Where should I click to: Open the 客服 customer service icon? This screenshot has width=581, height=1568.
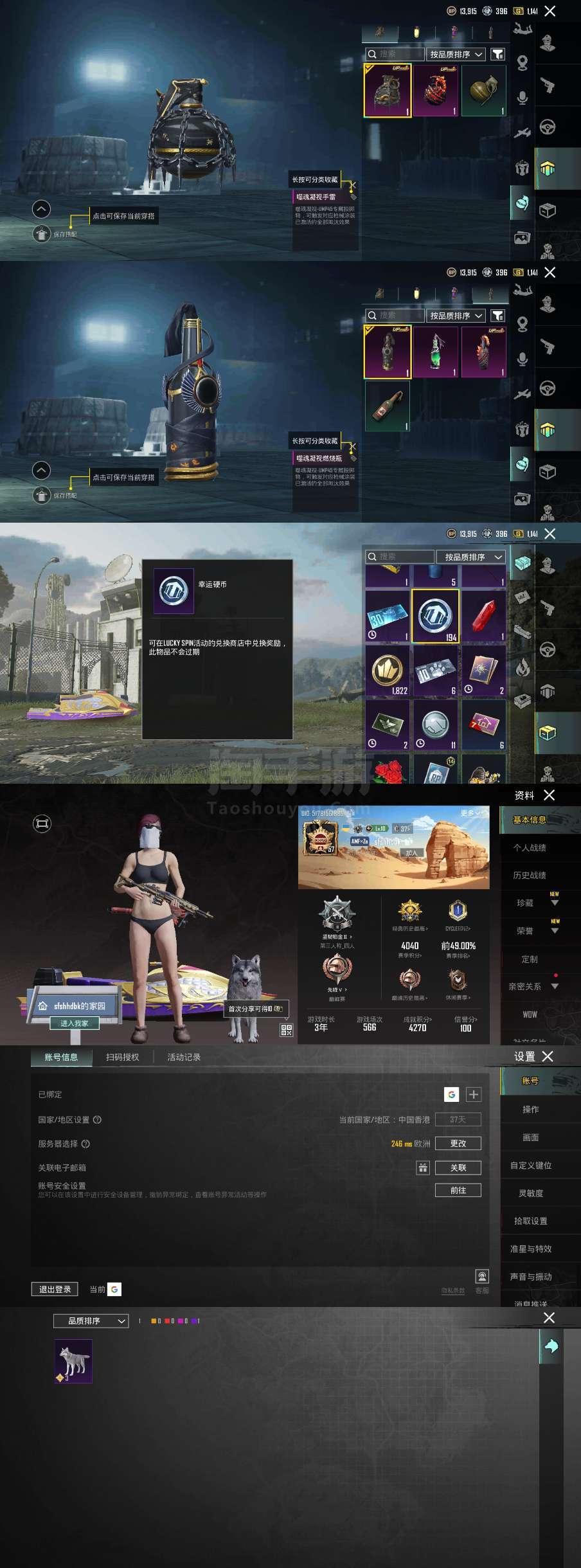tap(482, 1276)
